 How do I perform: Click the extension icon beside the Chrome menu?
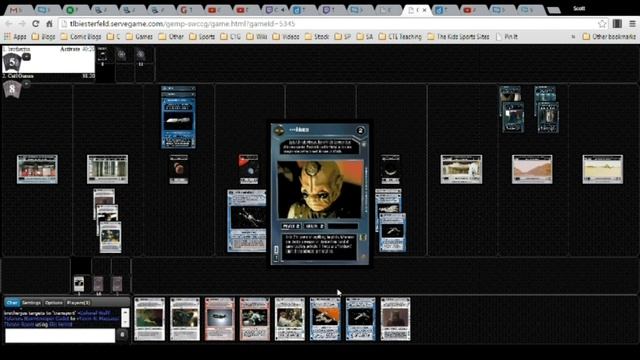pos(617,24)
